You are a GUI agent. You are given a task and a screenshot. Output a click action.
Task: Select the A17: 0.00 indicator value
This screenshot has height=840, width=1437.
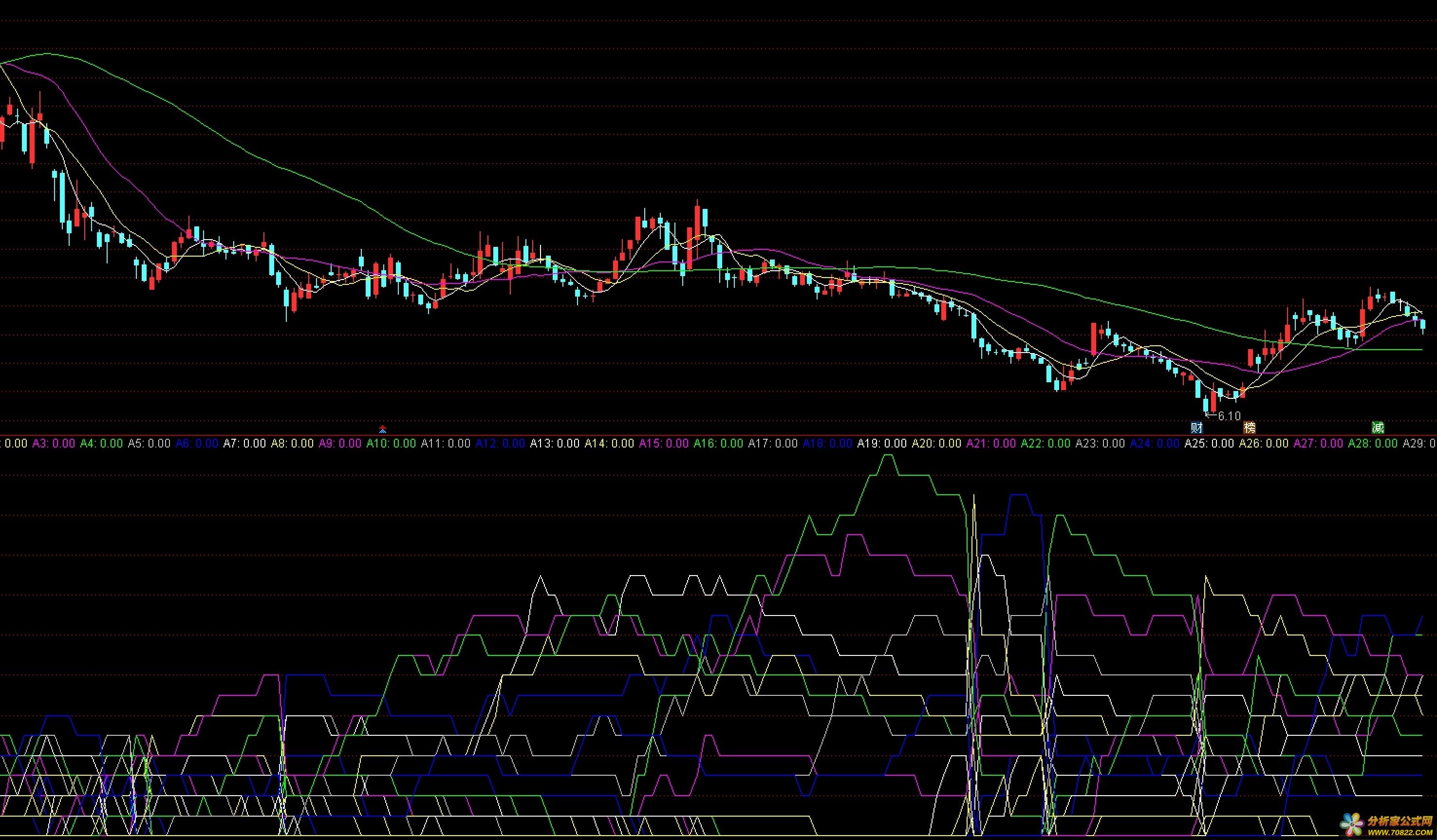point(773,443)
